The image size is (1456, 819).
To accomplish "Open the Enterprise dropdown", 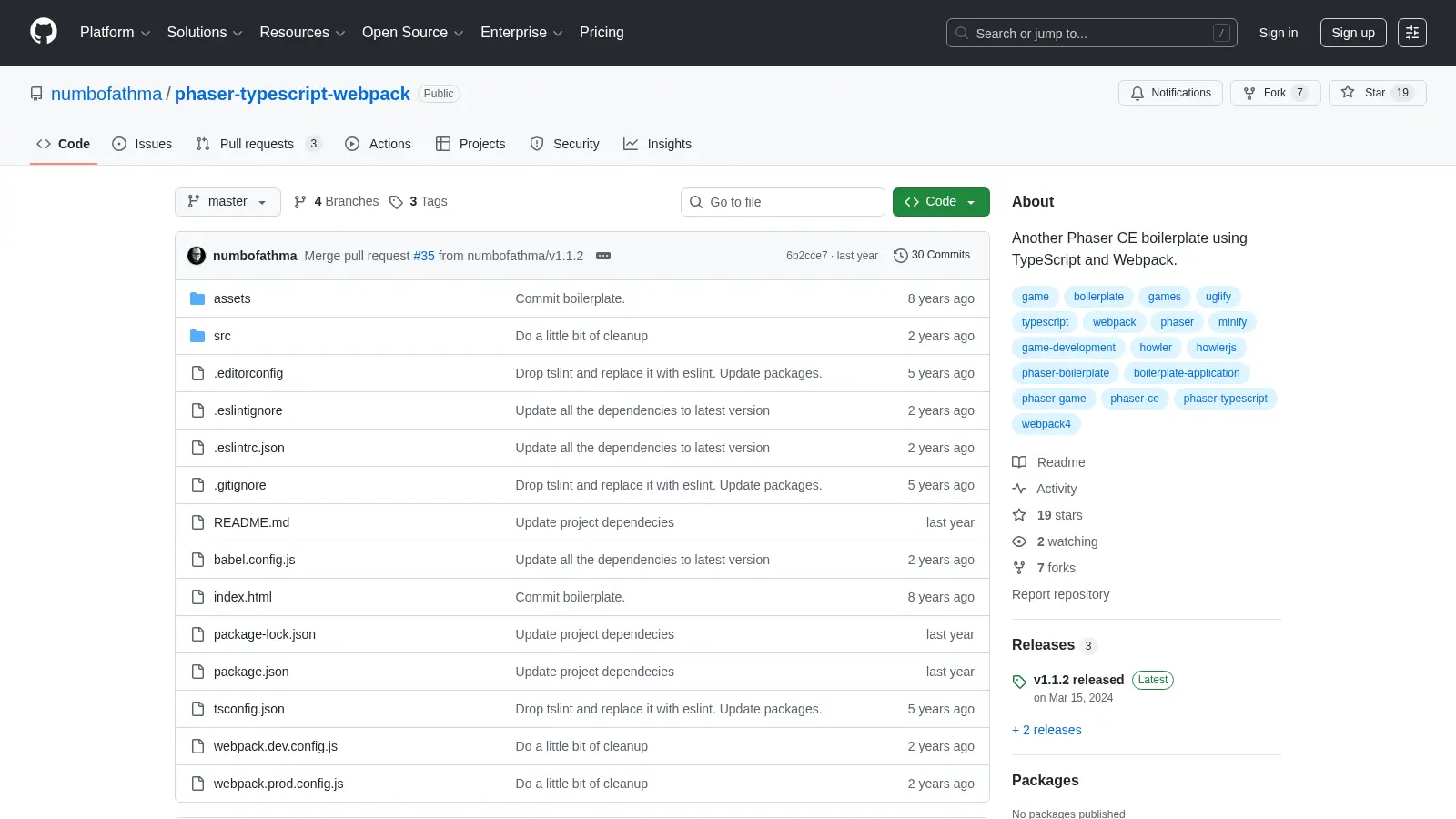I will point(521,33).
